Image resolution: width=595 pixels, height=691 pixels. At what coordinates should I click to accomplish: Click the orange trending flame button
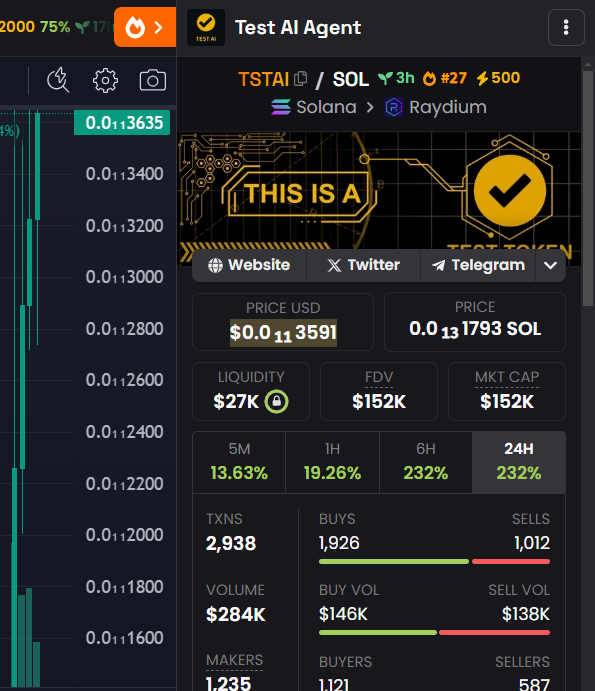point(145,27)
